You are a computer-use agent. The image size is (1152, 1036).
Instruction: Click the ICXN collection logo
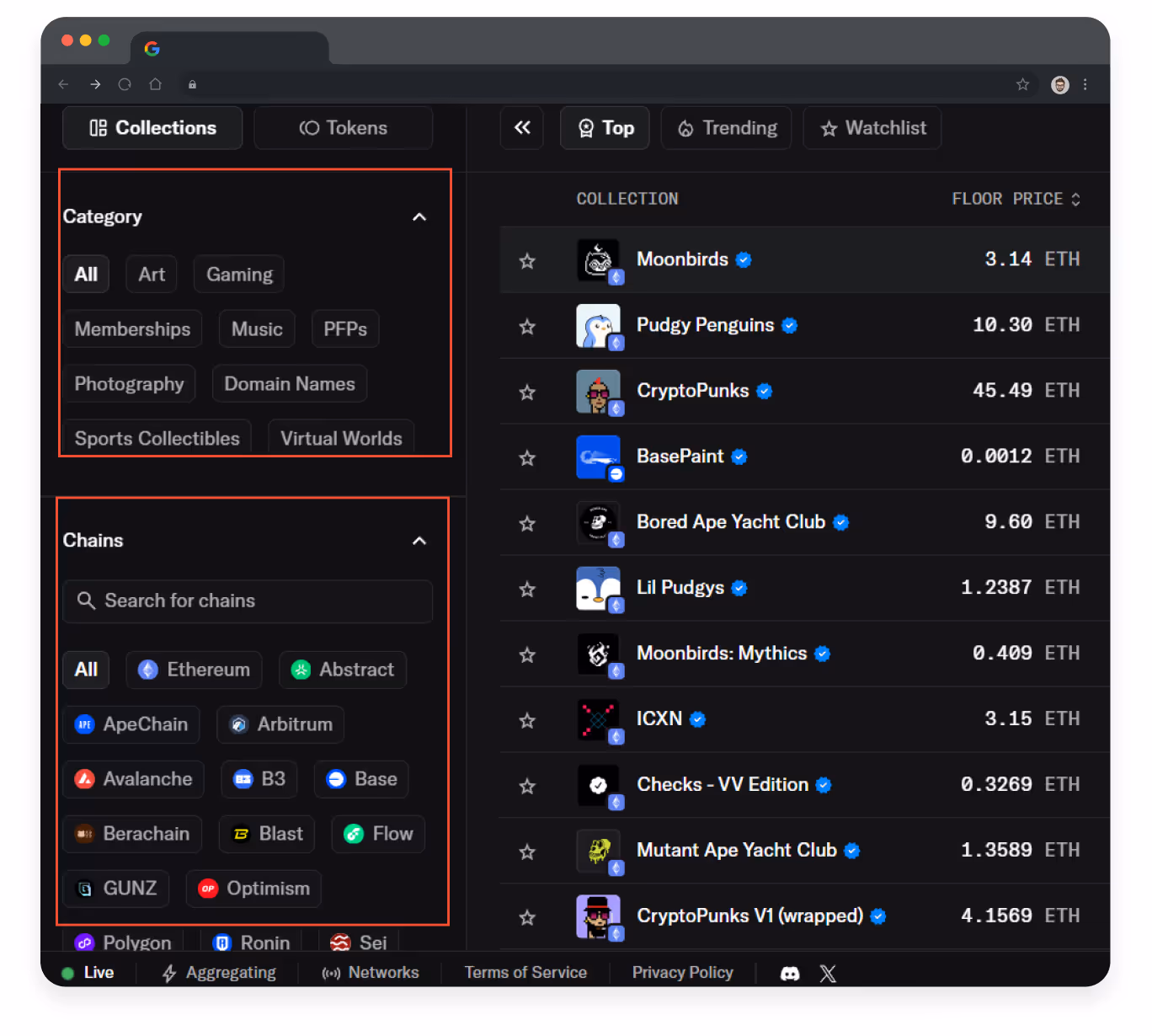click(x=598, y=720)
